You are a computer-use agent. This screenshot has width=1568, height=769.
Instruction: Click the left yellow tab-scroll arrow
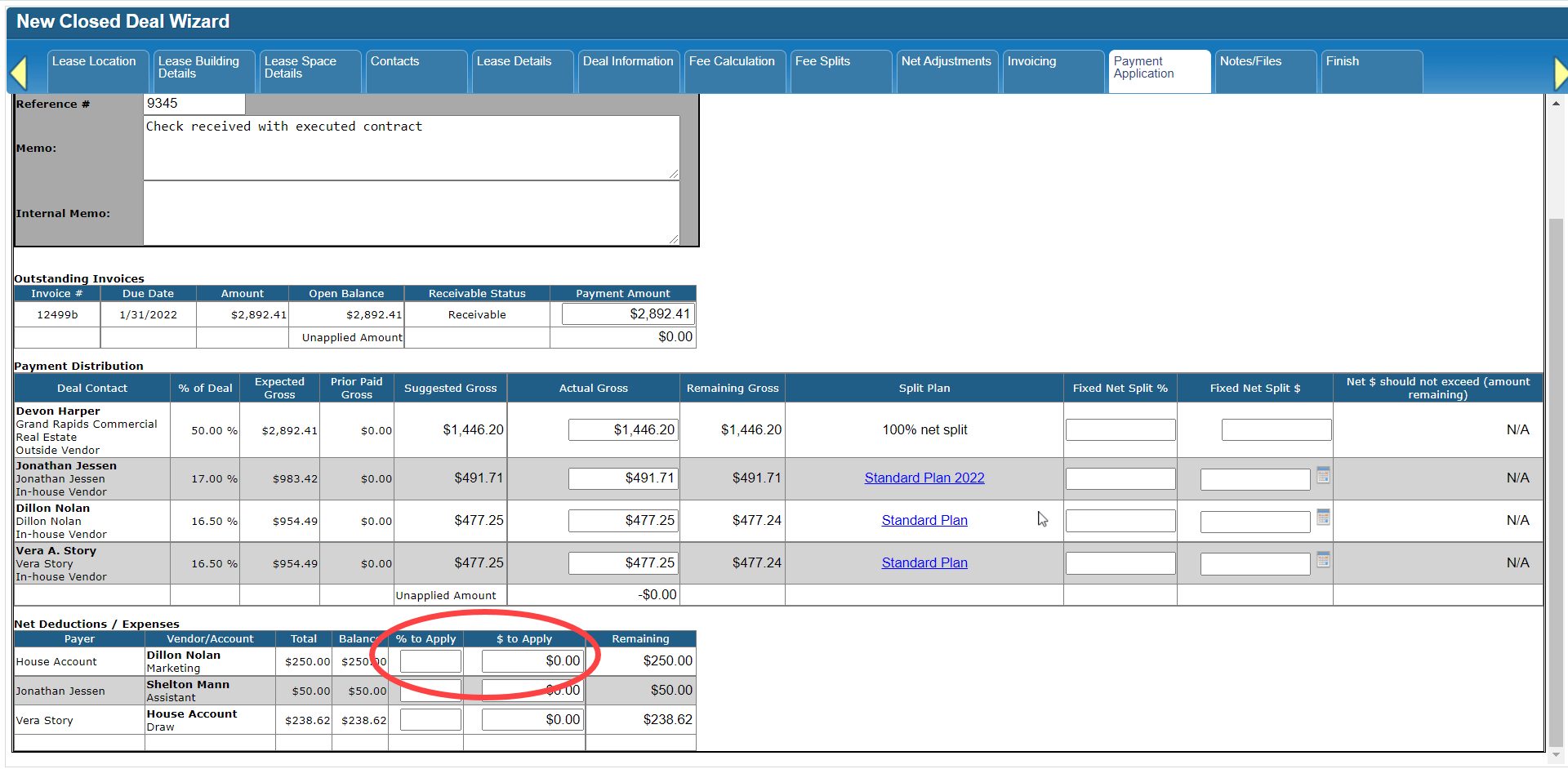tap(19, 73)
